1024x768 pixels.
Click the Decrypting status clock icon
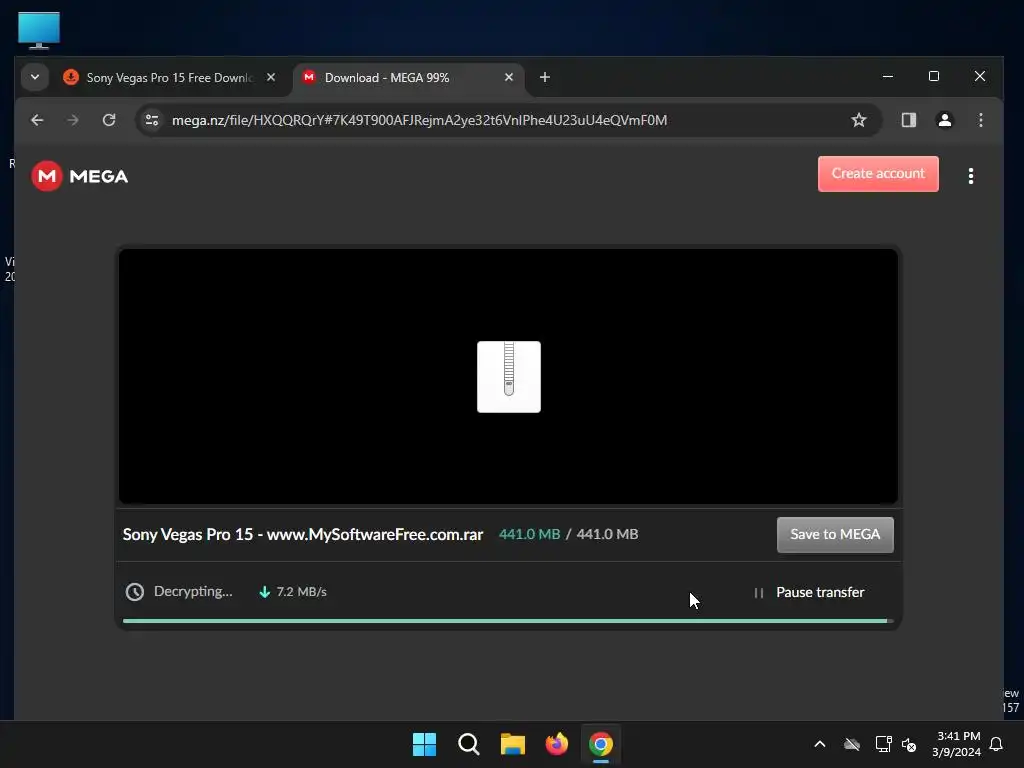pyautogui.click(x=135, y=592)
